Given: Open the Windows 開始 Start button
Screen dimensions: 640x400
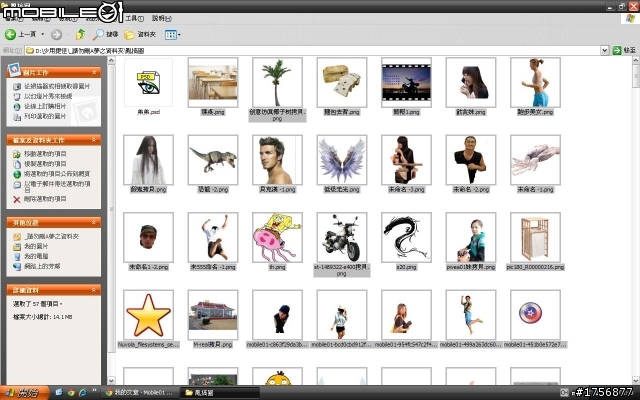Looking at the screenshot, I should tap(24, 393).
